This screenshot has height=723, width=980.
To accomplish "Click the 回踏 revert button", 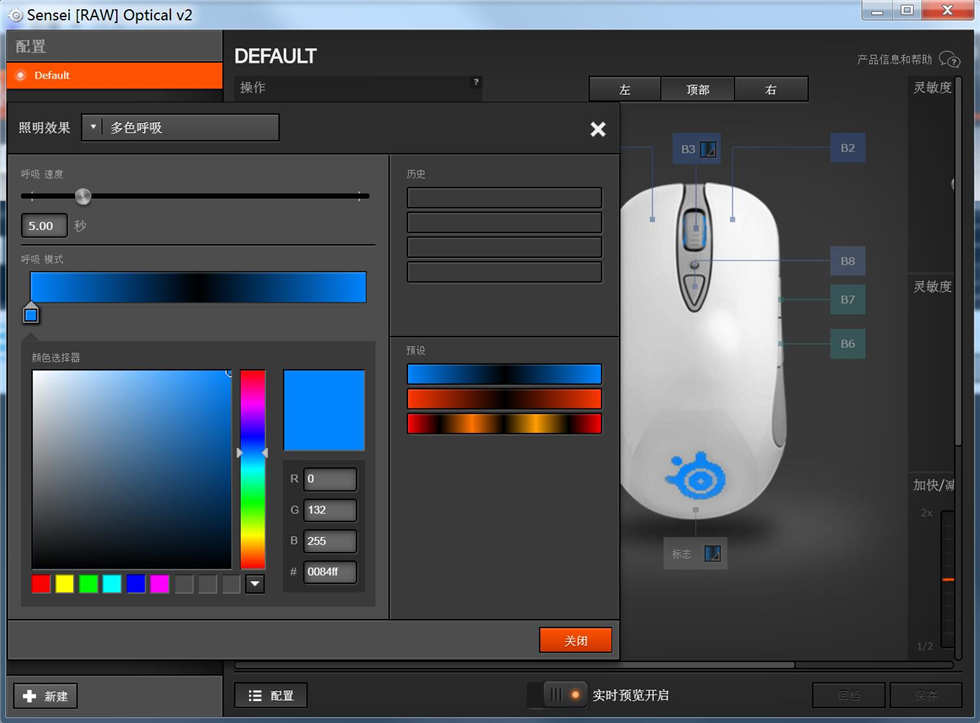I will [848, 695].
